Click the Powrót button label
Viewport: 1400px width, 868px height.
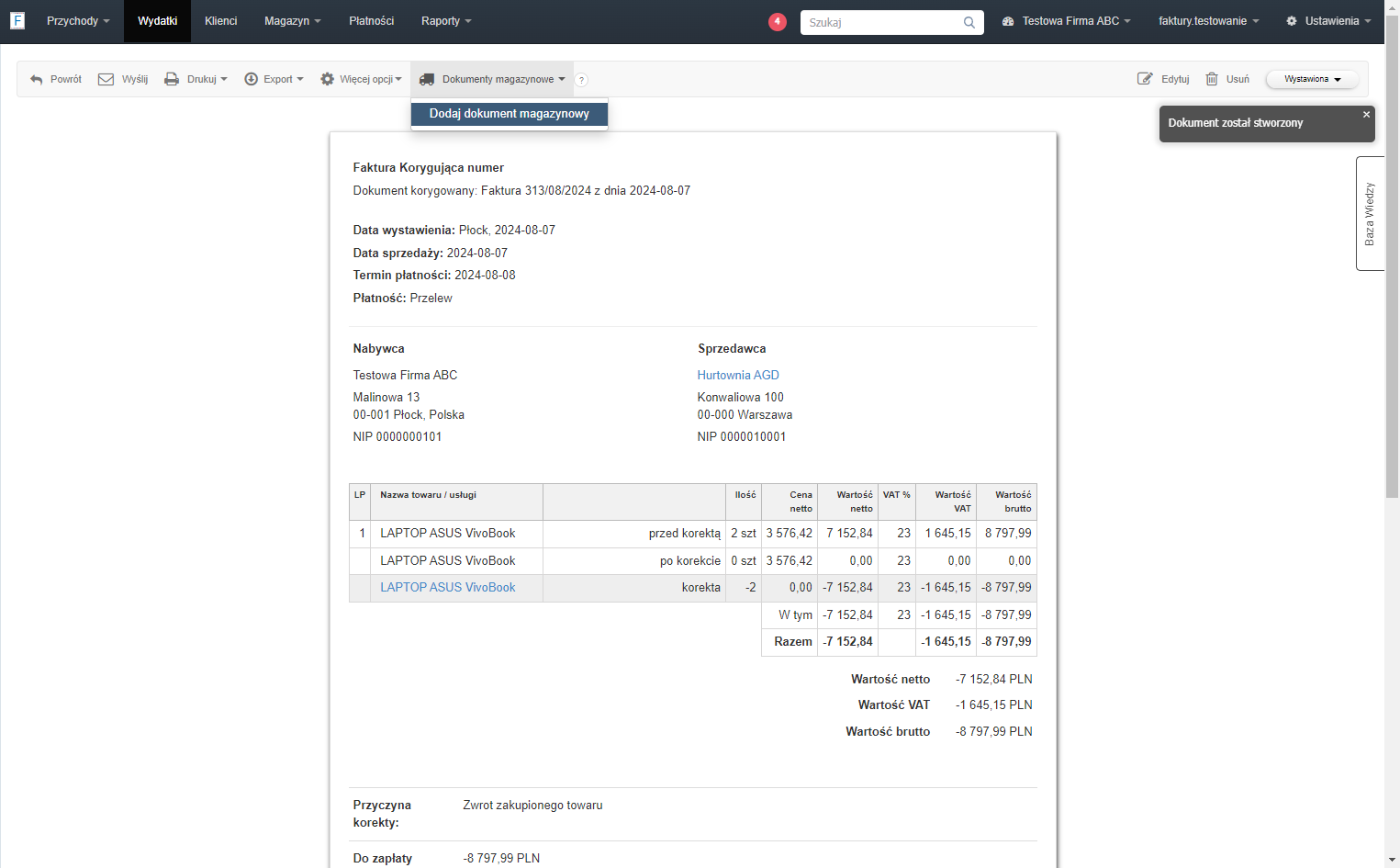(66, 79)
